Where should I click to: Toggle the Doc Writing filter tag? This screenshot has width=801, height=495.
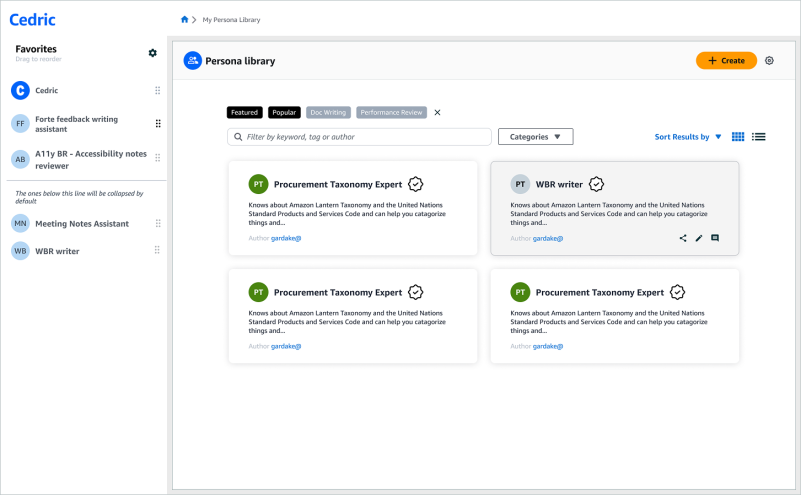(x=328, y=113)
